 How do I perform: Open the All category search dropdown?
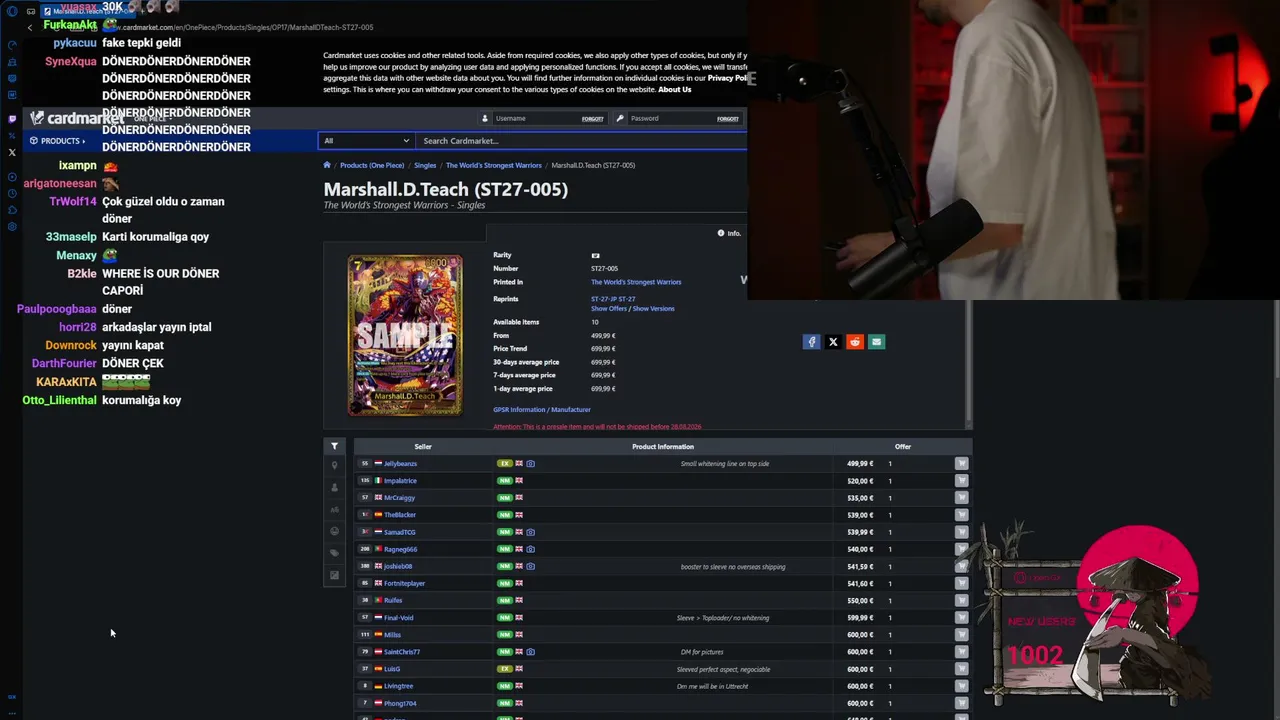click(x=366, y=141)
